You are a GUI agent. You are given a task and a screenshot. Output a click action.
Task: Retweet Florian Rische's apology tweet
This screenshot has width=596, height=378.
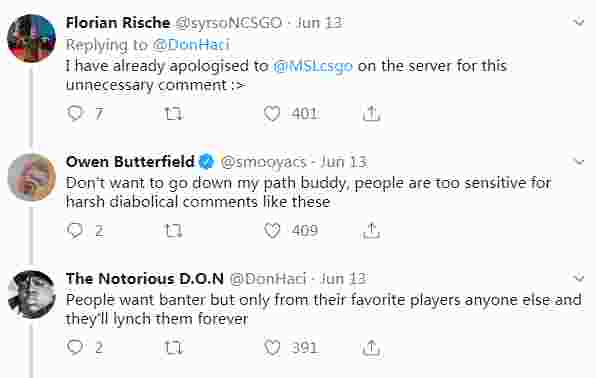(173, 114)
